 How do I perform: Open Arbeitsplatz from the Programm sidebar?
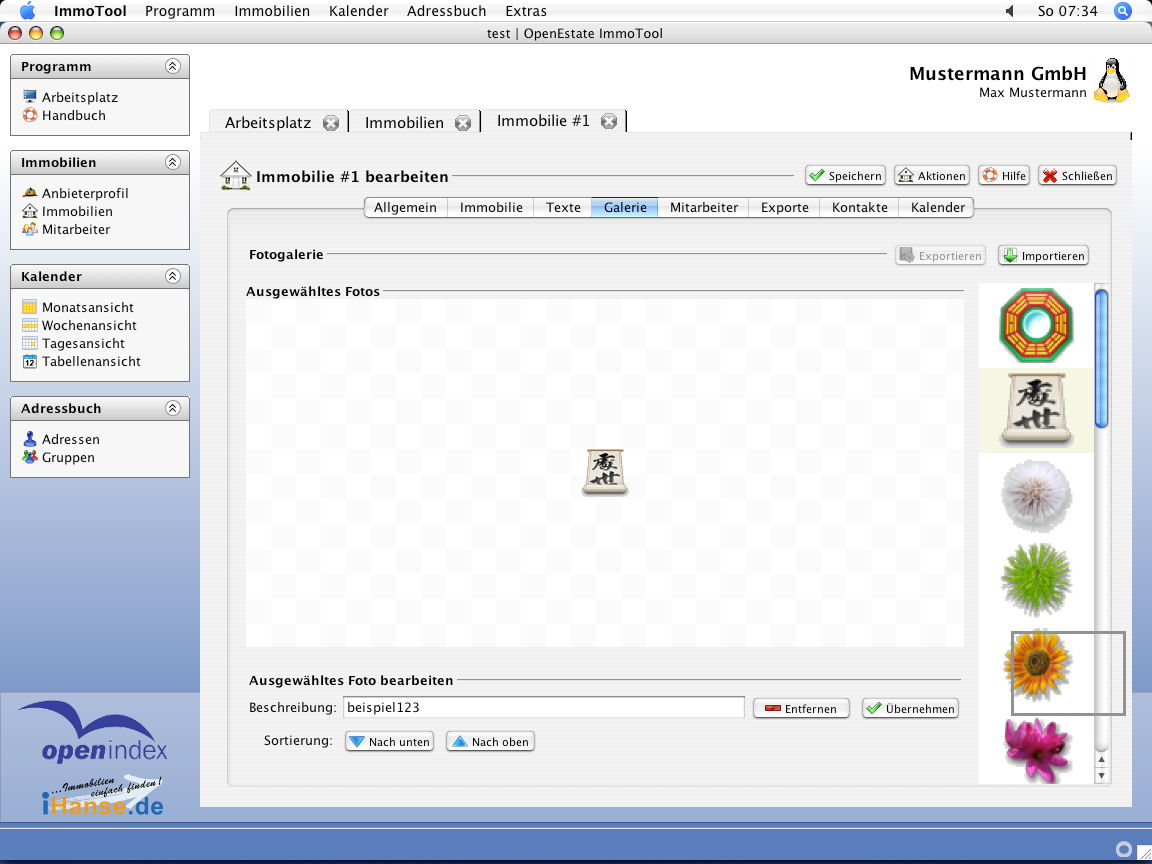tap(79, 98)
